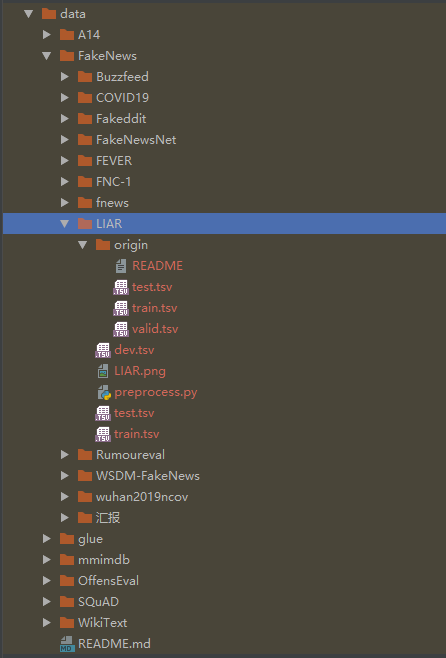Viewport: 446px width, 658px height.
Task: Click the dev.tsv TSV file icon
Action: coord(103,350)
